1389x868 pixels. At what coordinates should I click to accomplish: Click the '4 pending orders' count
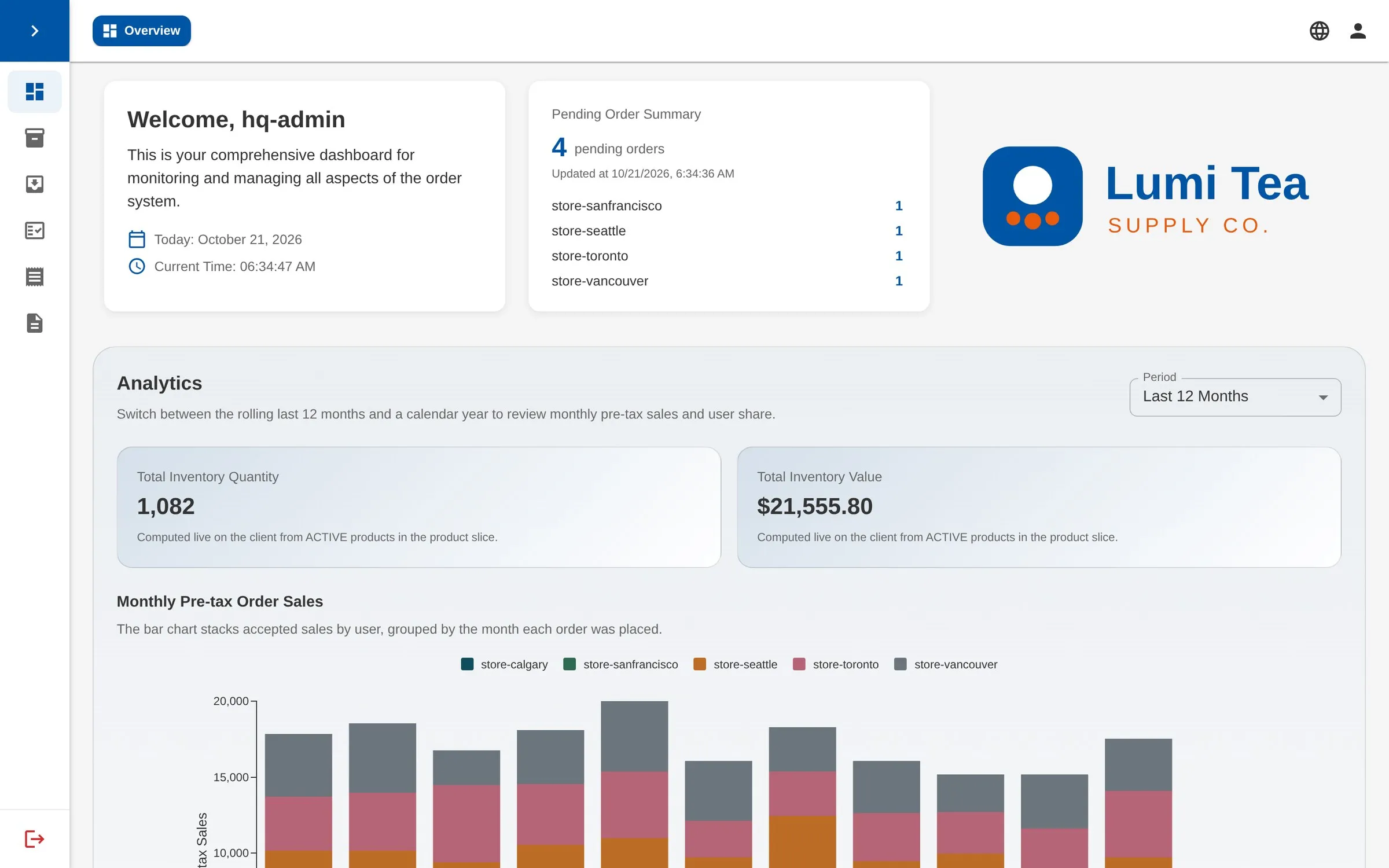coord(608,148)
